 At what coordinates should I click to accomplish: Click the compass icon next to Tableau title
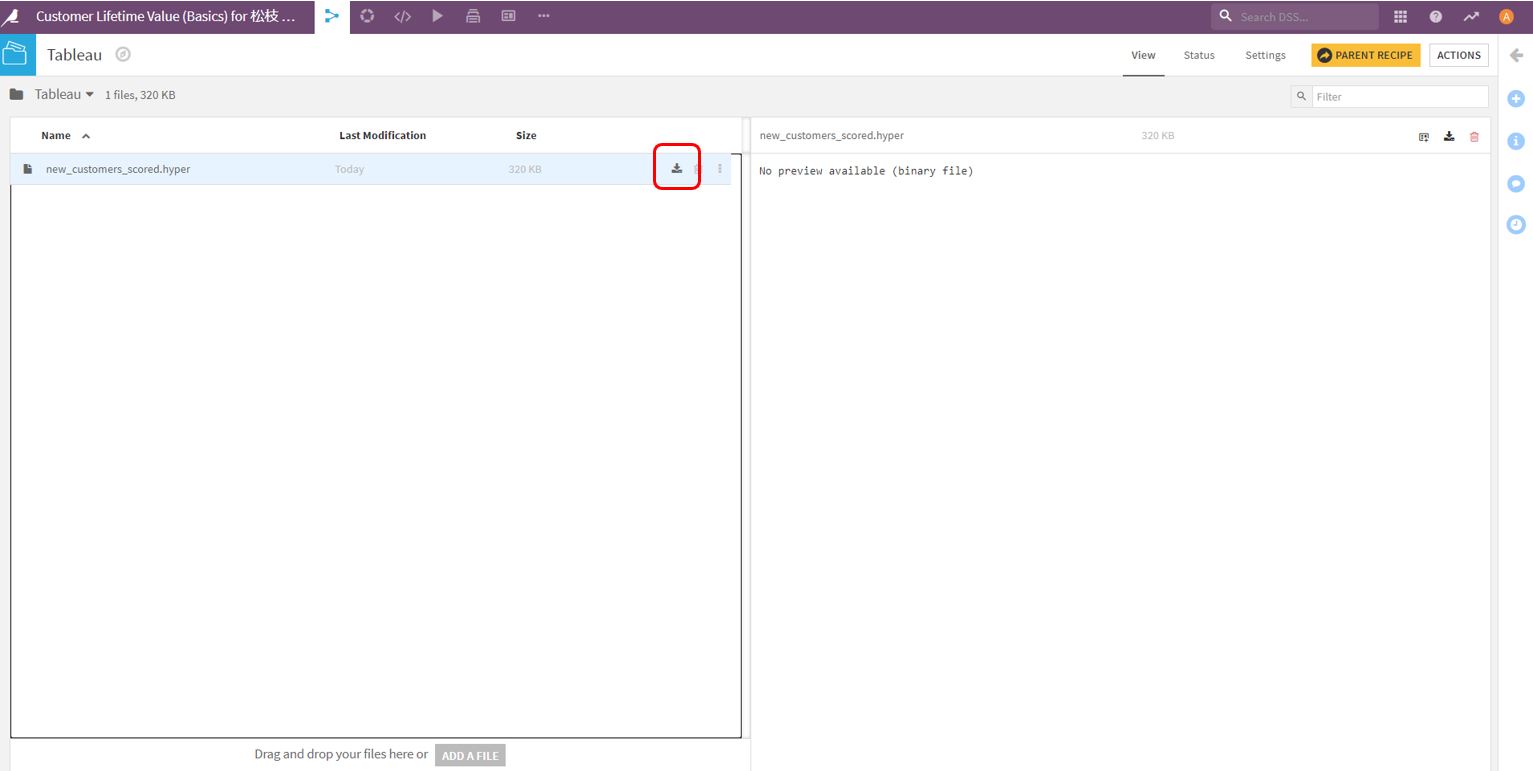click(123, 55)
